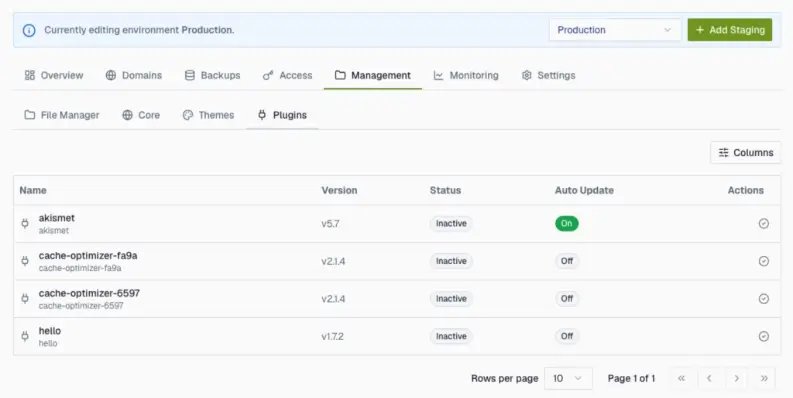Screen dimensions: 793x398
Task: Open actions icon for akismet row
Action: point(764,224)
